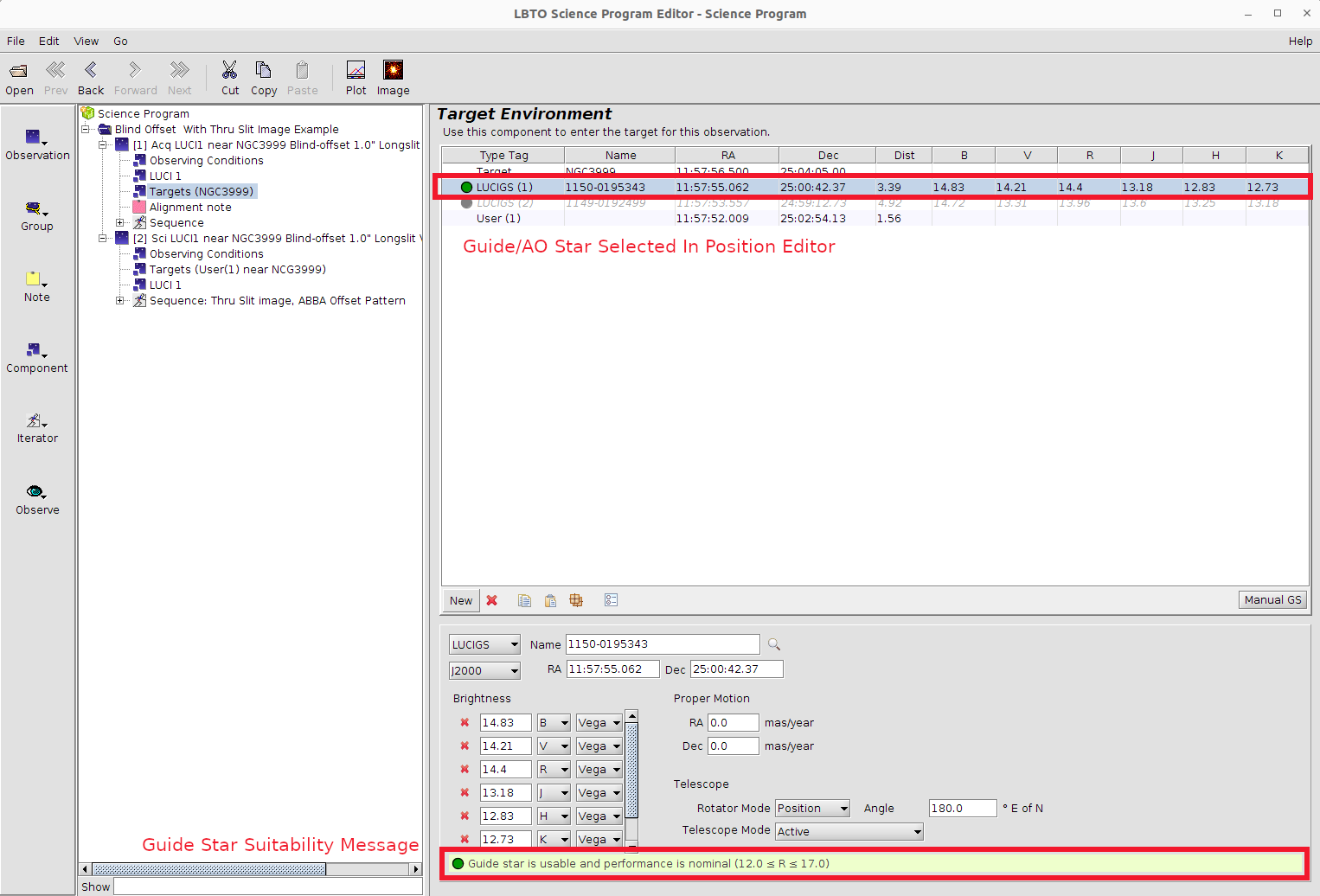Click the brightness list vertical scrollbar
Viewport: 1320px width, 896px height.
(x=631, y=770)
